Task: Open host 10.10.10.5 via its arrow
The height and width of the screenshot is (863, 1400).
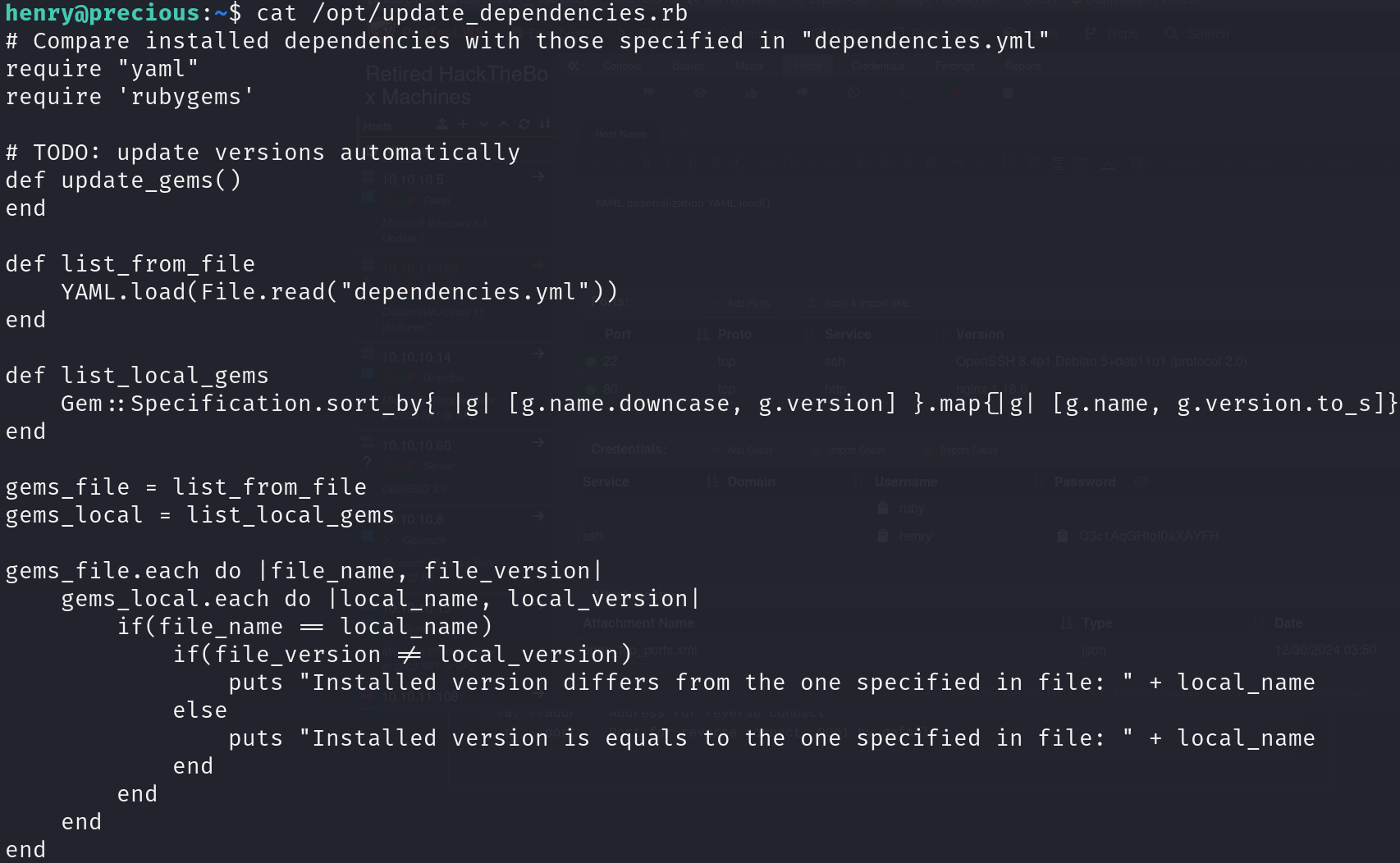Action: tap(538, 176)
